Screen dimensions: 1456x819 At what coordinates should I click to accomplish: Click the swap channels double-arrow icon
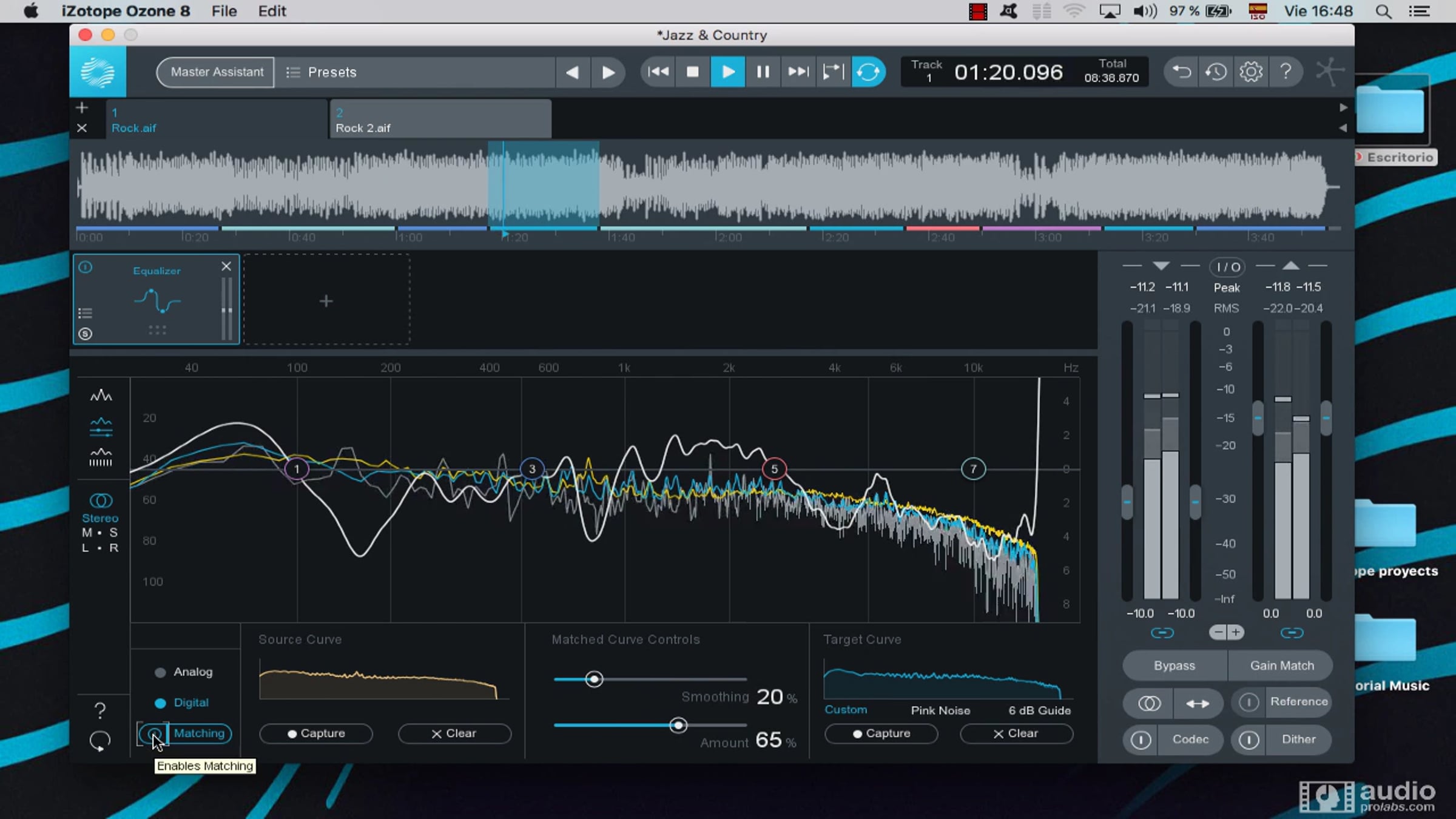coord(1197,703)
